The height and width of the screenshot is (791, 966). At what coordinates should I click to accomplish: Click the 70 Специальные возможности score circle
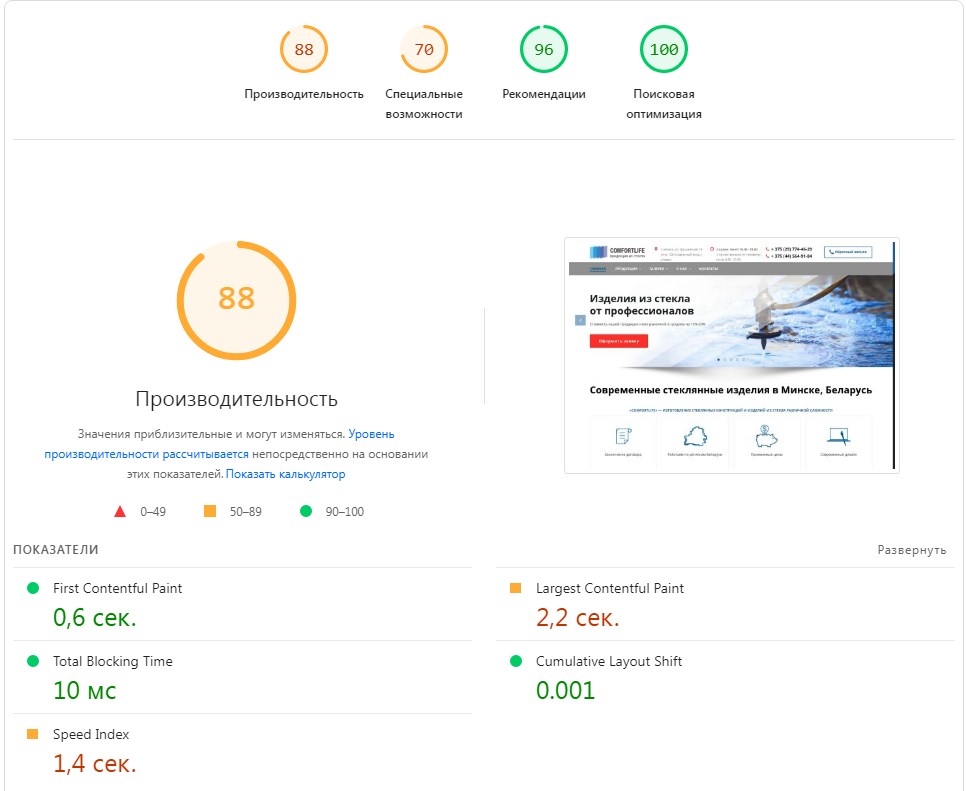[424, 46]
